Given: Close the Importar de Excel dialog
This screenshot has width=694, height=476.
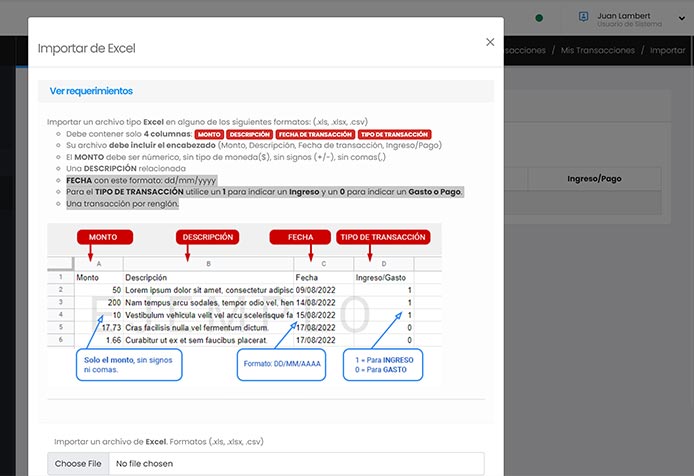Looking at the screenshot, I should pyautogui.click(x=490, y=42).
